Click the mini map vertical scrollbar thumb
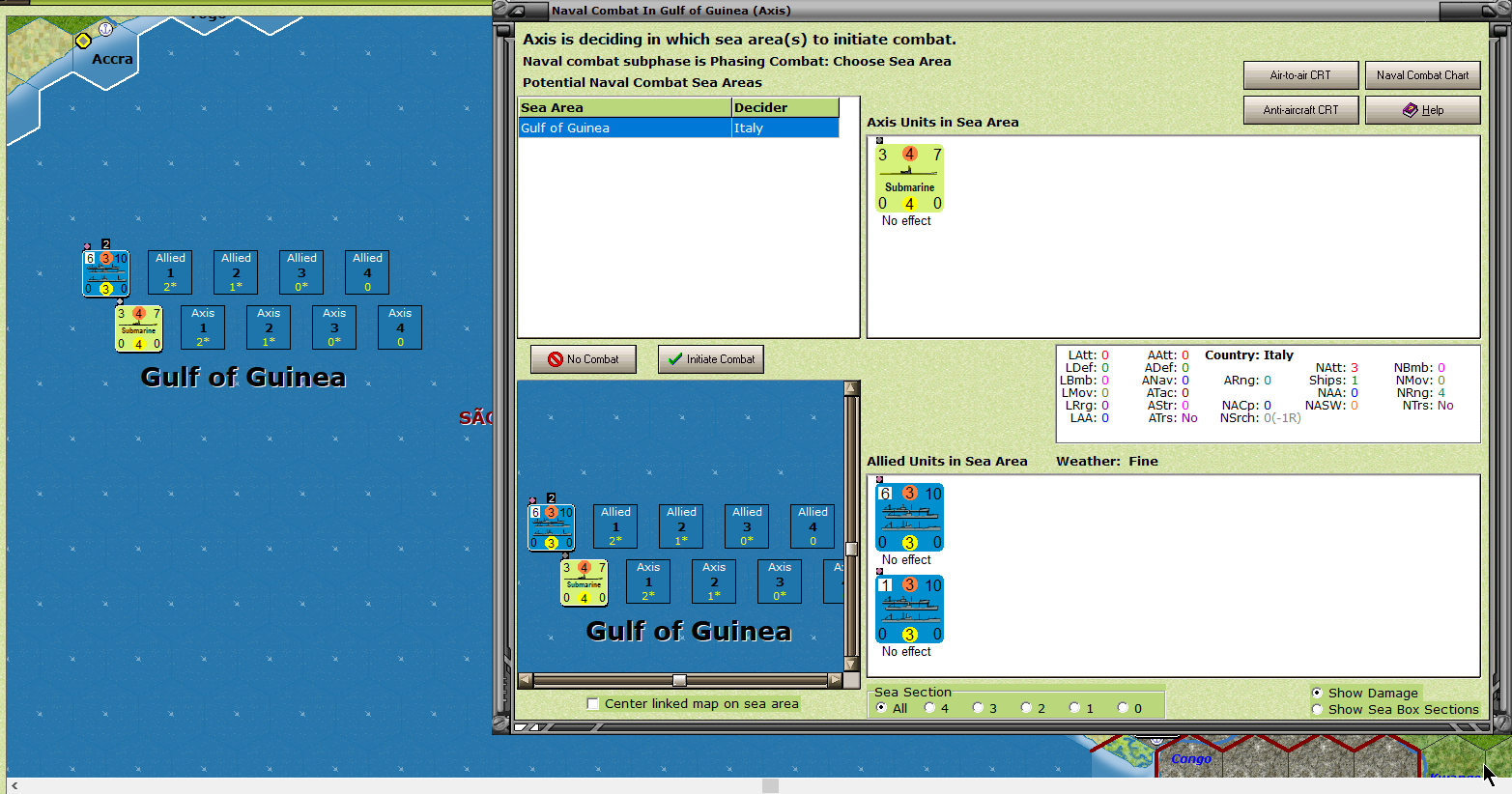 point(851,550)
